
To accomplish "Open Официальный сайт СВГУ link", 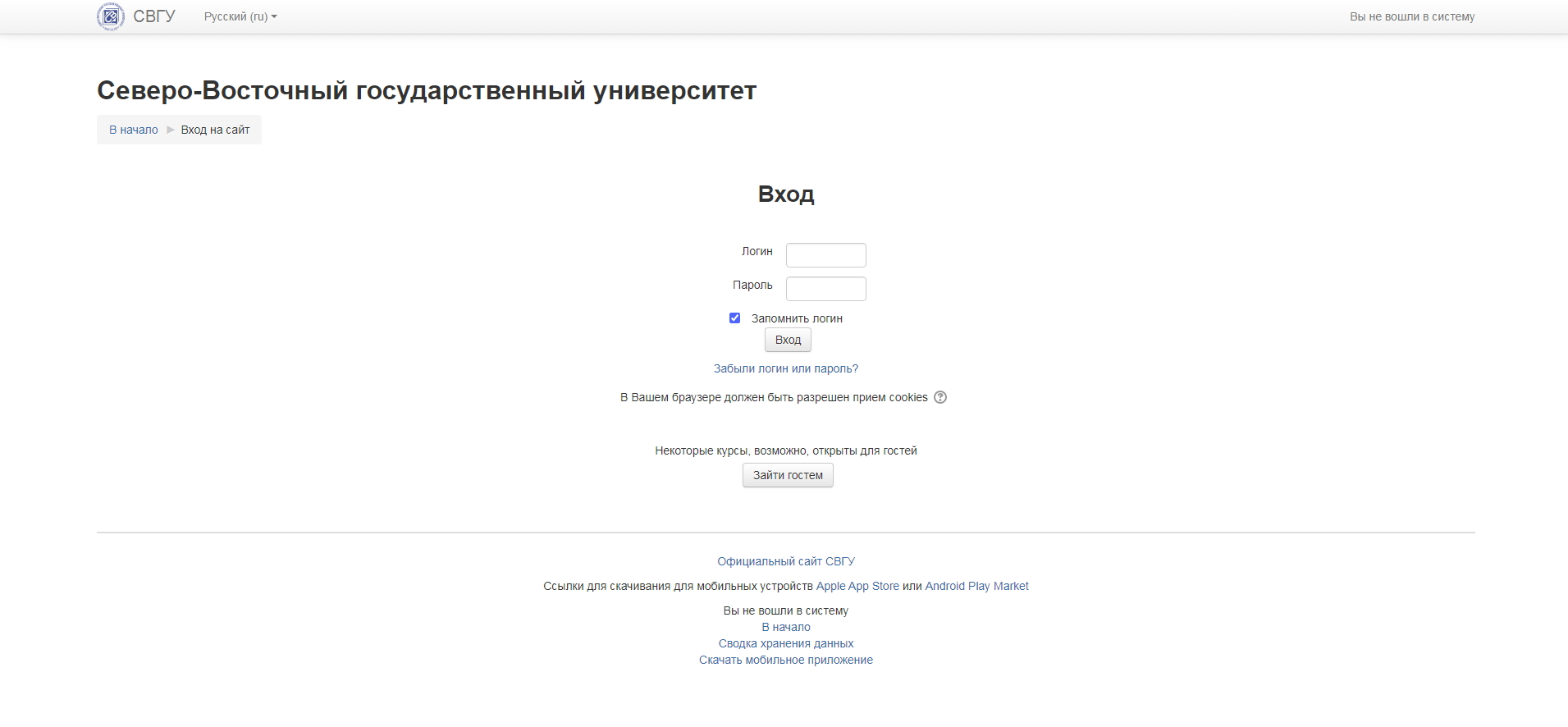I will pyautogui.click(x=785, y=561).
